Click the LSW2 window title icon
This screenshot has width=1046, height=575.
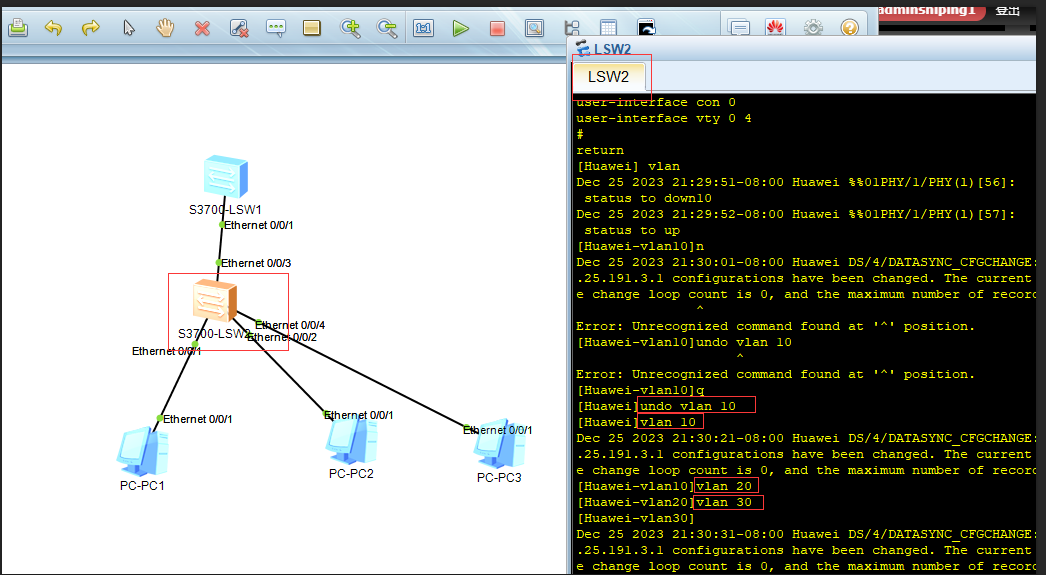coord(583,48)
